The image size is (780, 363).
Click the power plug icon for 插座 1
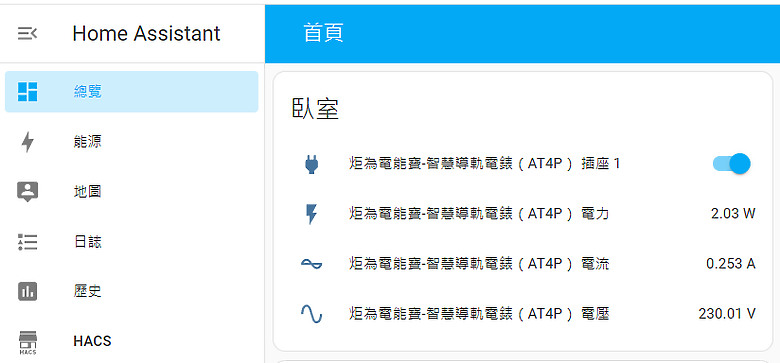(311, 164)
